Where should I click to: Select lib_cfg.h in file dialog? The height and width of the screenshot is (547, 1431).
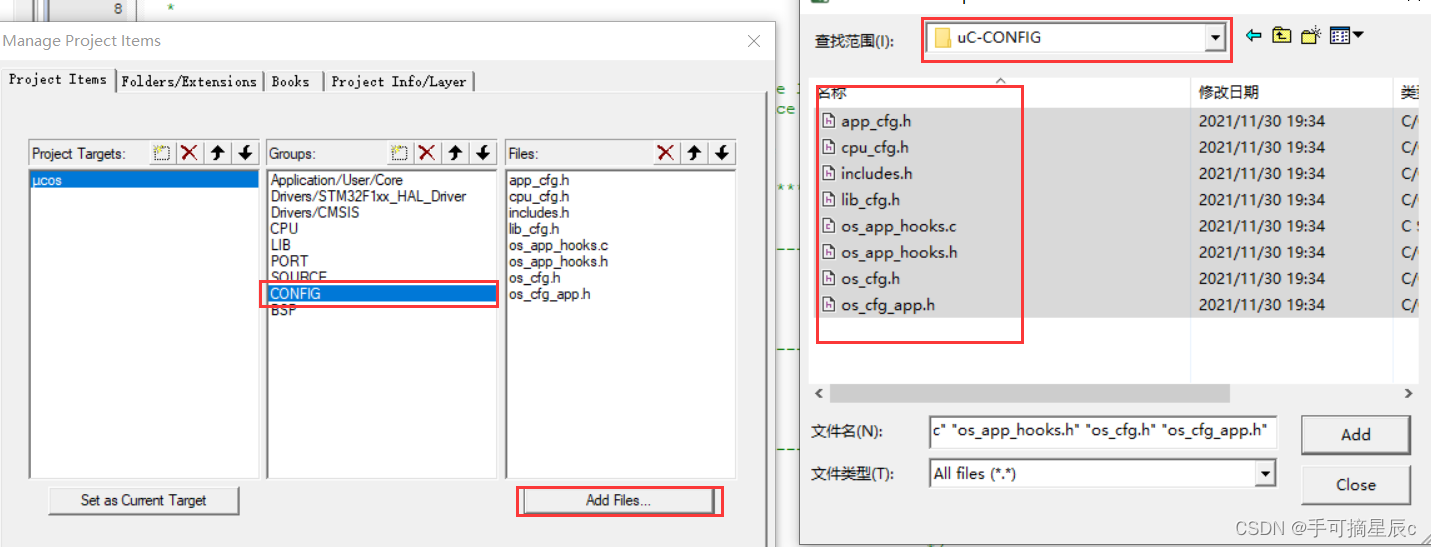pyautogui.click(x=870, y=200)
